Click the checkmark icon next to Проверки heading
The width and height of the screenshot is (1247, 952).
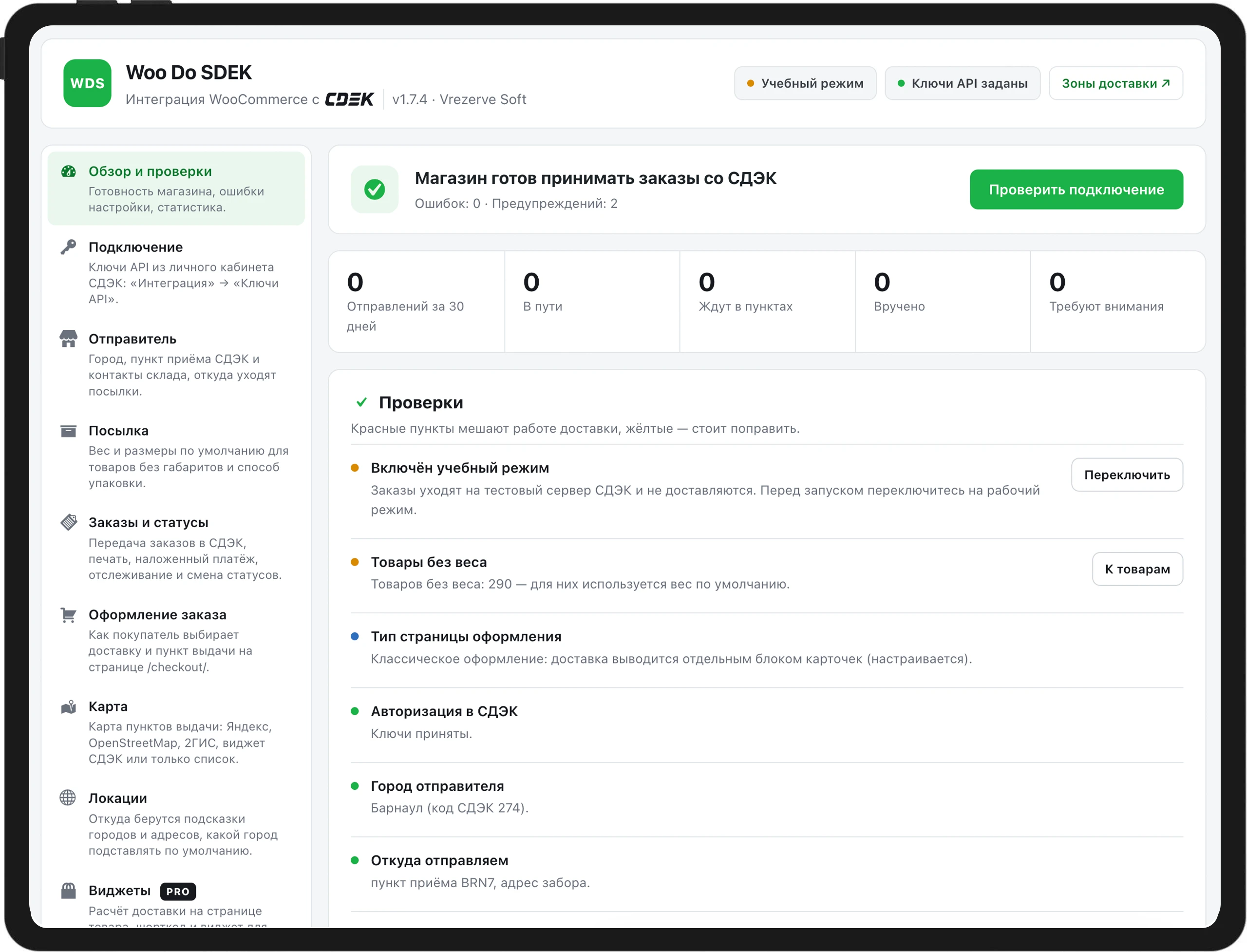click(361, 402)
